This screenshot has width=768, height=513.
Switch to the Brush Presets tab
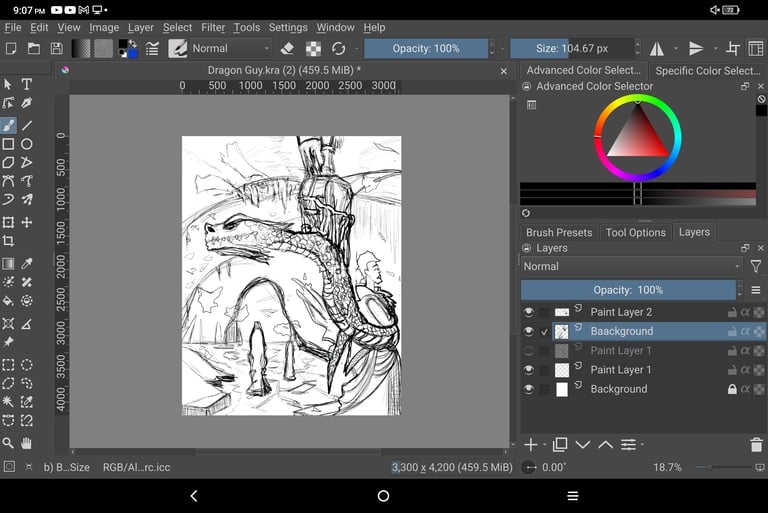pos(559,232)
